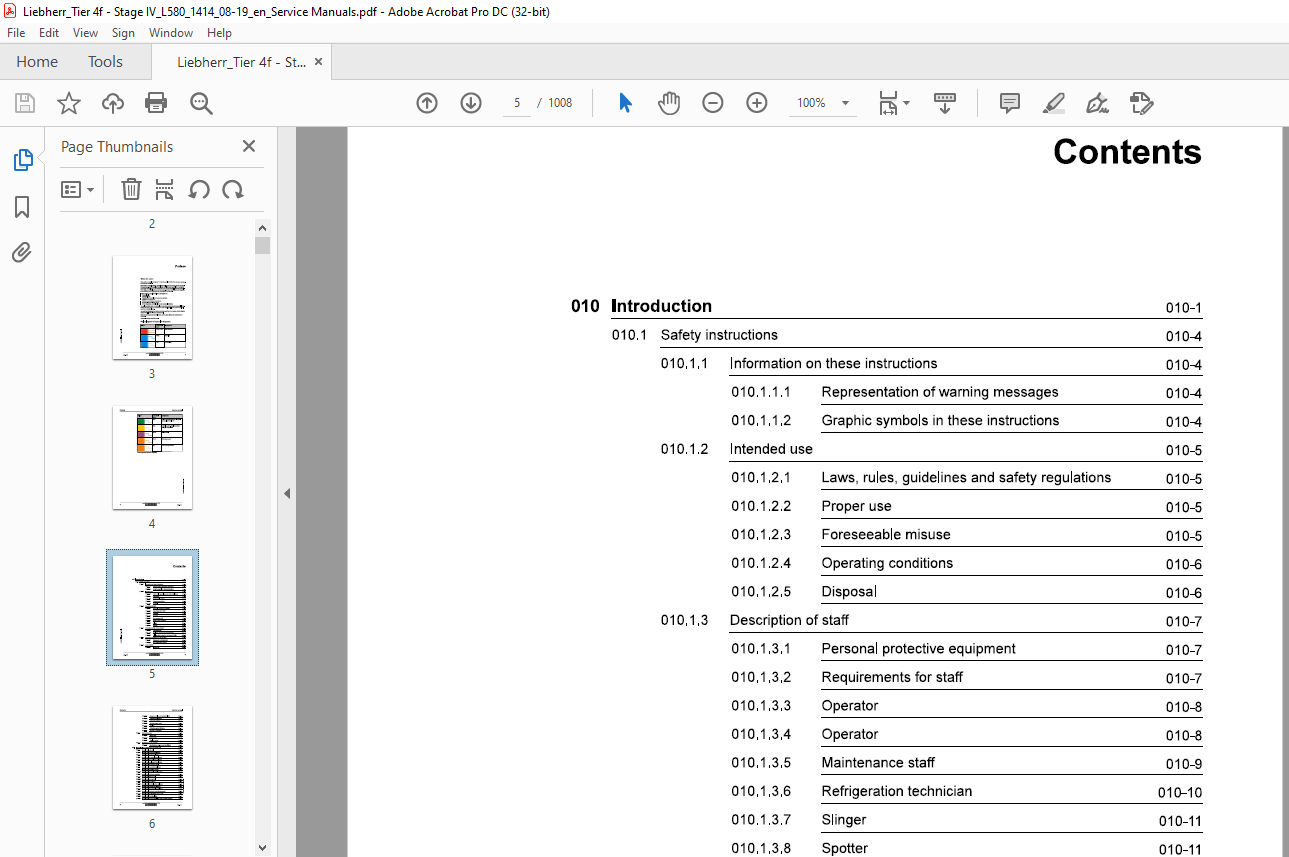Rotate page counterclockwise icon

pyautogui.click(x=199, y=189)
